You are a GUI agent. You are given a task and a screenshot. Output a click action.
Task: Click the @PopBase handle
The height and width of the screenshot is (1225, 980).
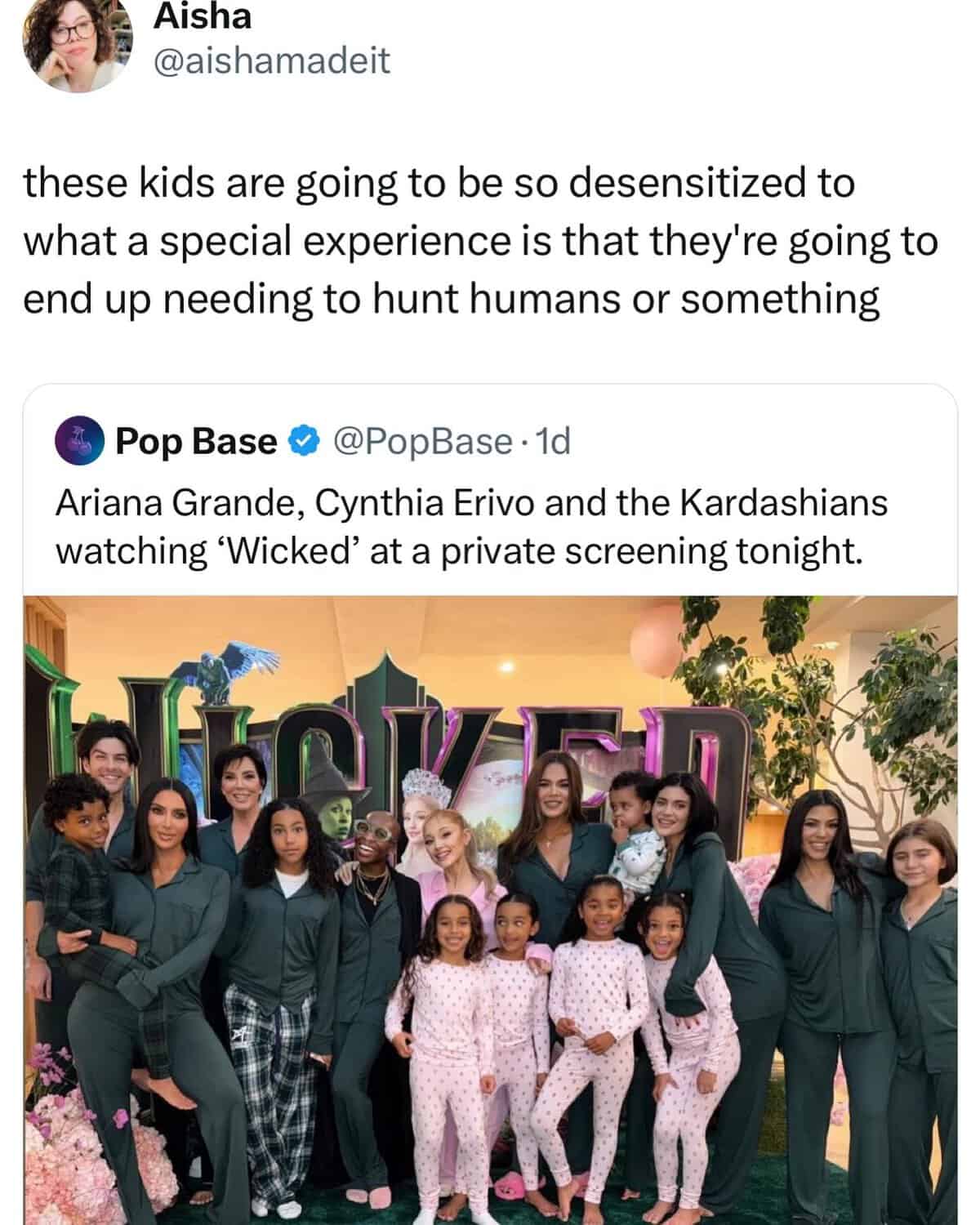tap(420, 442)
